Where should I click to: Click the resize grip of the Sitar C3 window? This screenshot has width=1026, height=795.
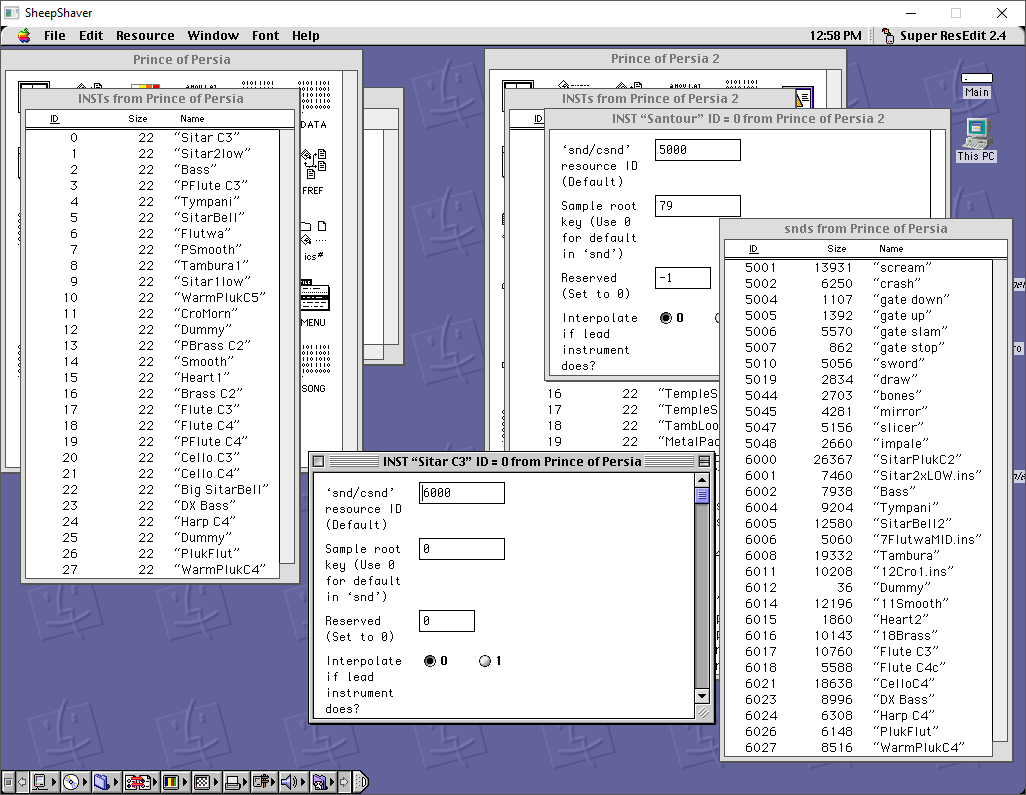pos(703,713)
